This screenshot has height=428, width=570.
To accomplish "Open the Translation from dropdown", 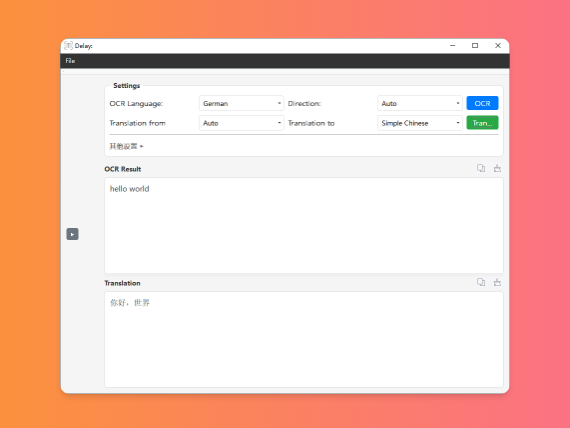I will pos(241,123).
